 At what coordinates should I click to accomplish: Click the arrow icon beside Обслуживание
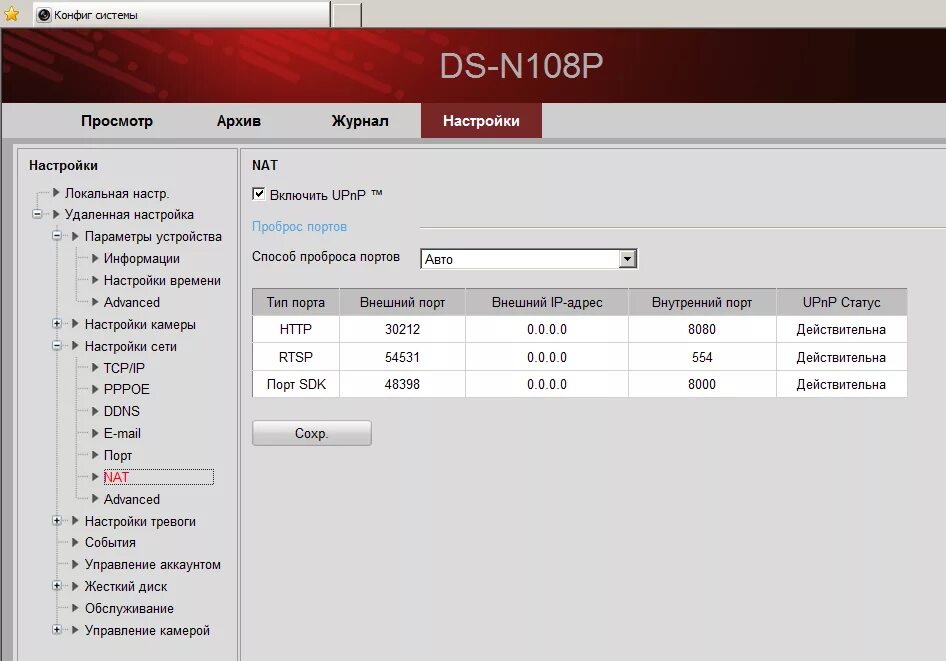click(x=75, y=608)
